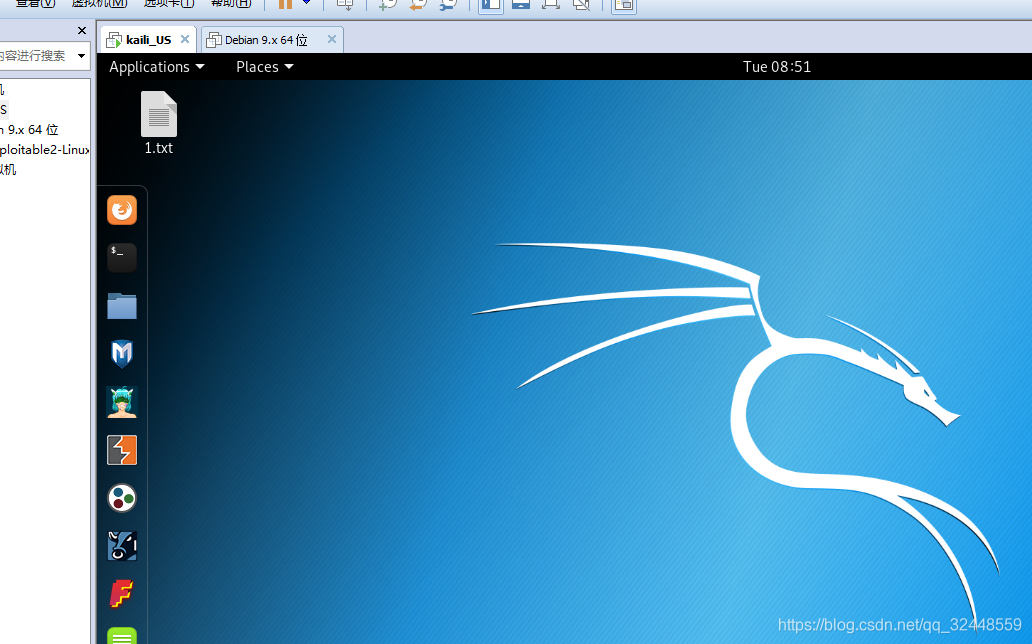Enter full screen mode from toolbar
Image resolution: width=1032 pixels, height=644 pixels.
(x=551, y=5)
